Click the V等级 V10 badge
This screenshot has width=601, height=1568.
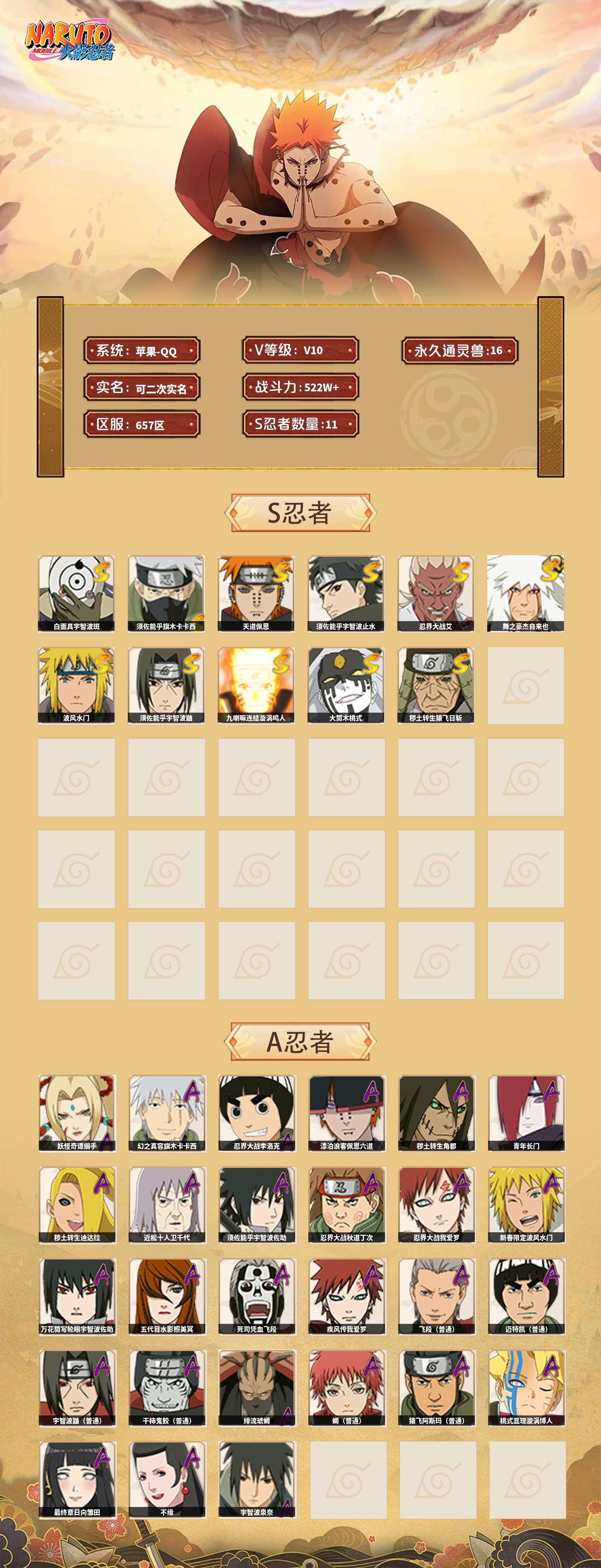click(x=300, y=350)
